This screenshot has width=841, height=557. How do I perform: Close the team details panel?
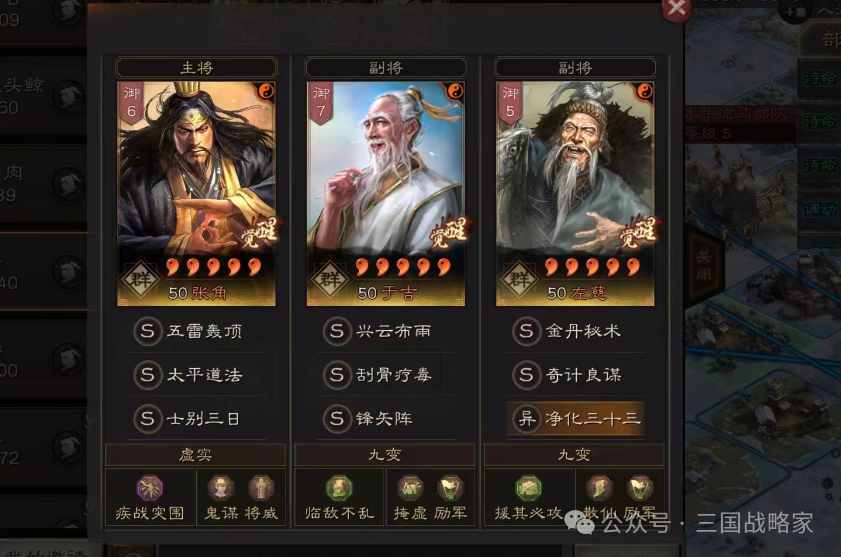[x=677, y=9]
